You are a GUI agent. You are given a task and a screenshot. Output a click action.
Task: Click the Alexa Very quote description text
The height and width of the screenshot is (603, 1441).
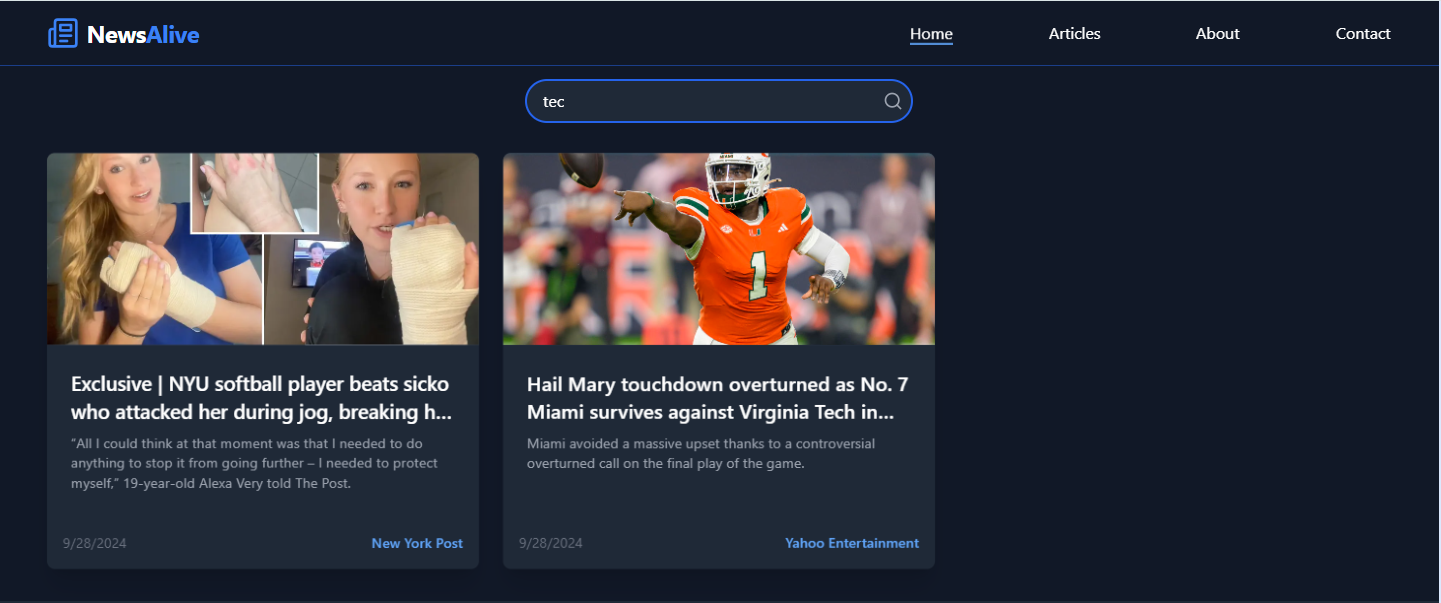pos(256,463)
